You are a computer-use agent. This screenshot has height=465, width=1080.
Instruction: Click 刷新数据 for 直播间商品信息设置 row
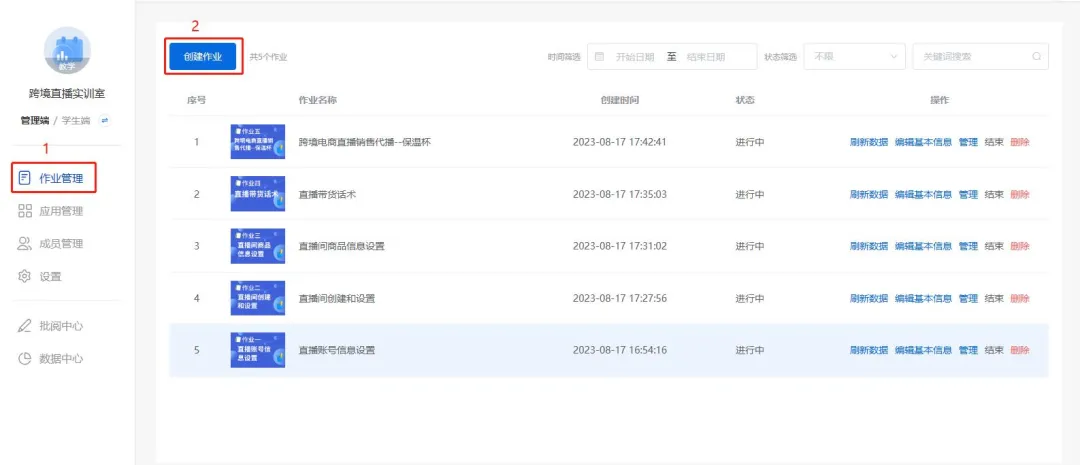pyautogui.click(x=869, y=246)
